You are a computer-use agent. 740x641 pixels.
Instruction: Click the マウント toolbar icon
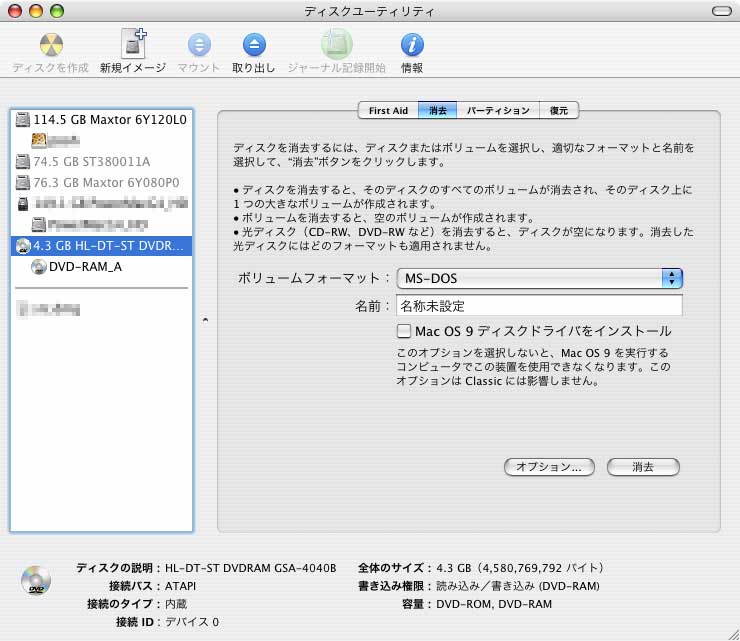pyautogui.click(x=199, y=45)
